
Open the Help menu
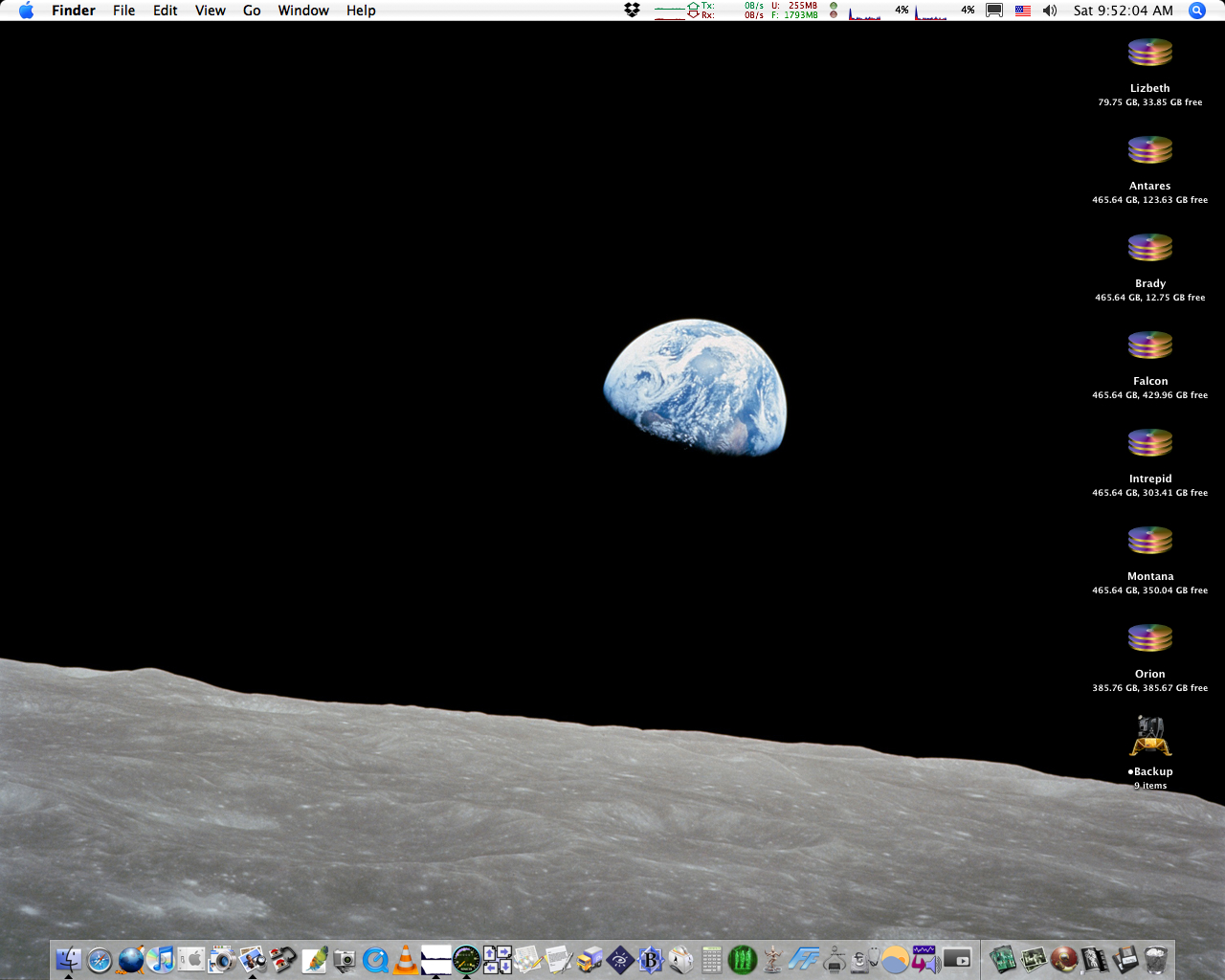[x=361, y=11]
